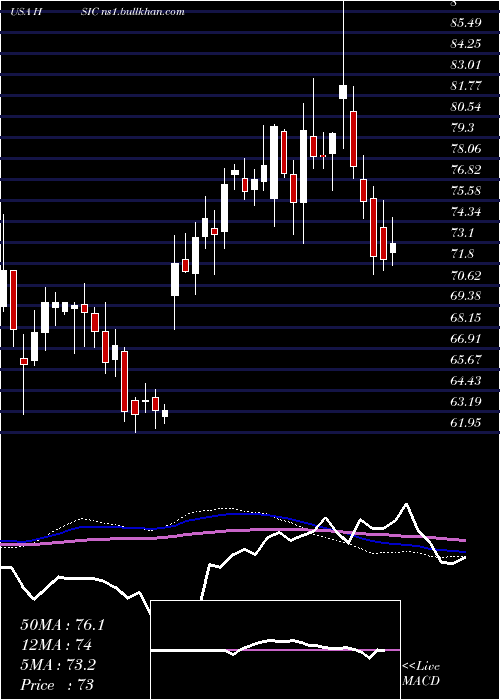Click the 63.19 price axis label
Screen dimensions: 500x700
pyautogui.click(x=466, y=401)
